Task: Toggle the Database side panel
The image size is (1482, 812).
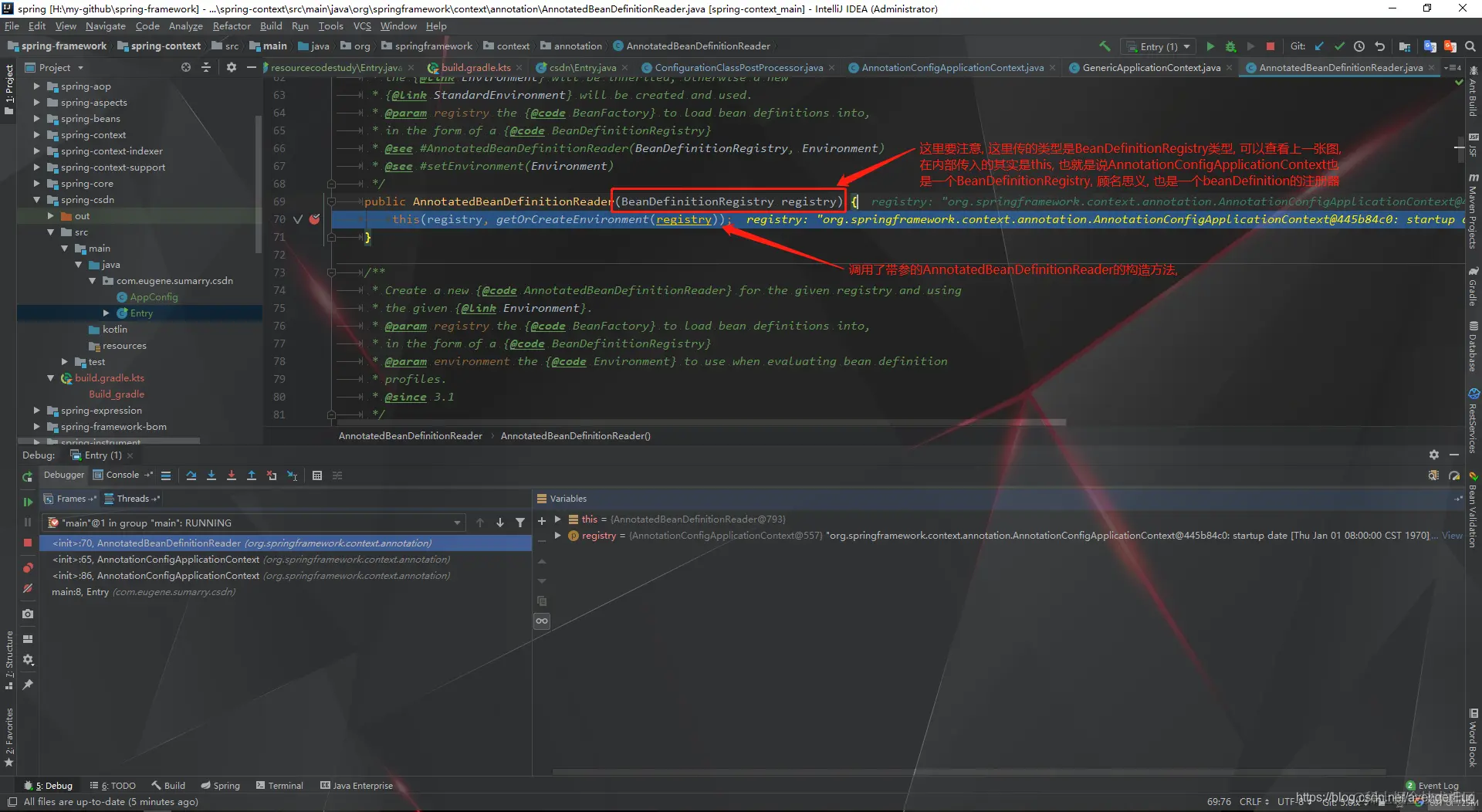Action: pos(1474,345)
